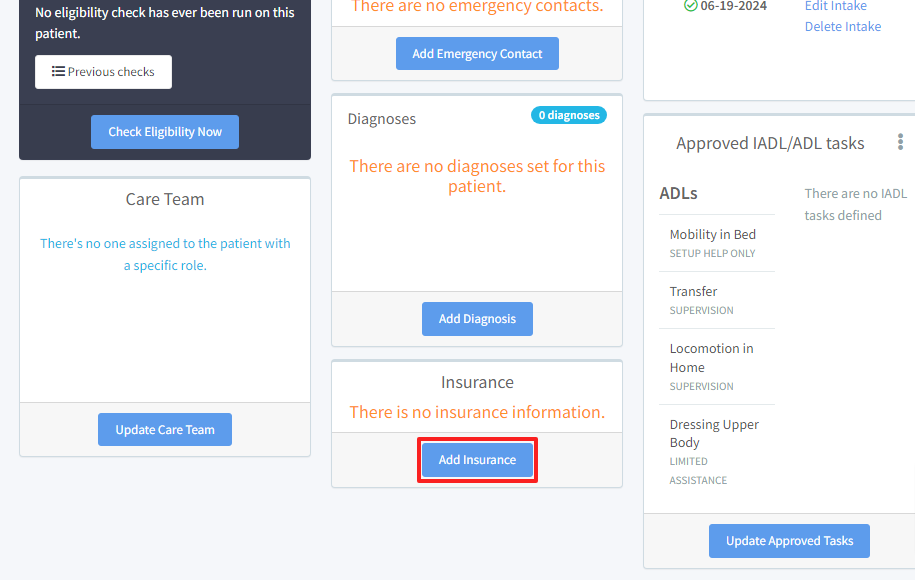Click the green checkmark icon beside 06-19-2024
Image resolution: width=915 pixels, height=580 pixels.
coord(691,6)
